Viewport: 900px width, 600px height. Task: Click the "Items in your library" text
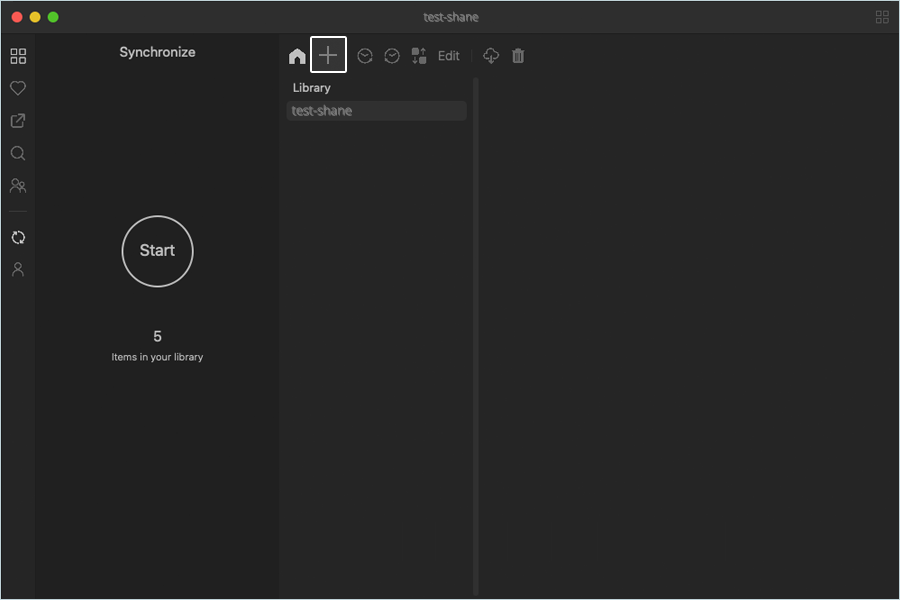(x=157, y=357)
